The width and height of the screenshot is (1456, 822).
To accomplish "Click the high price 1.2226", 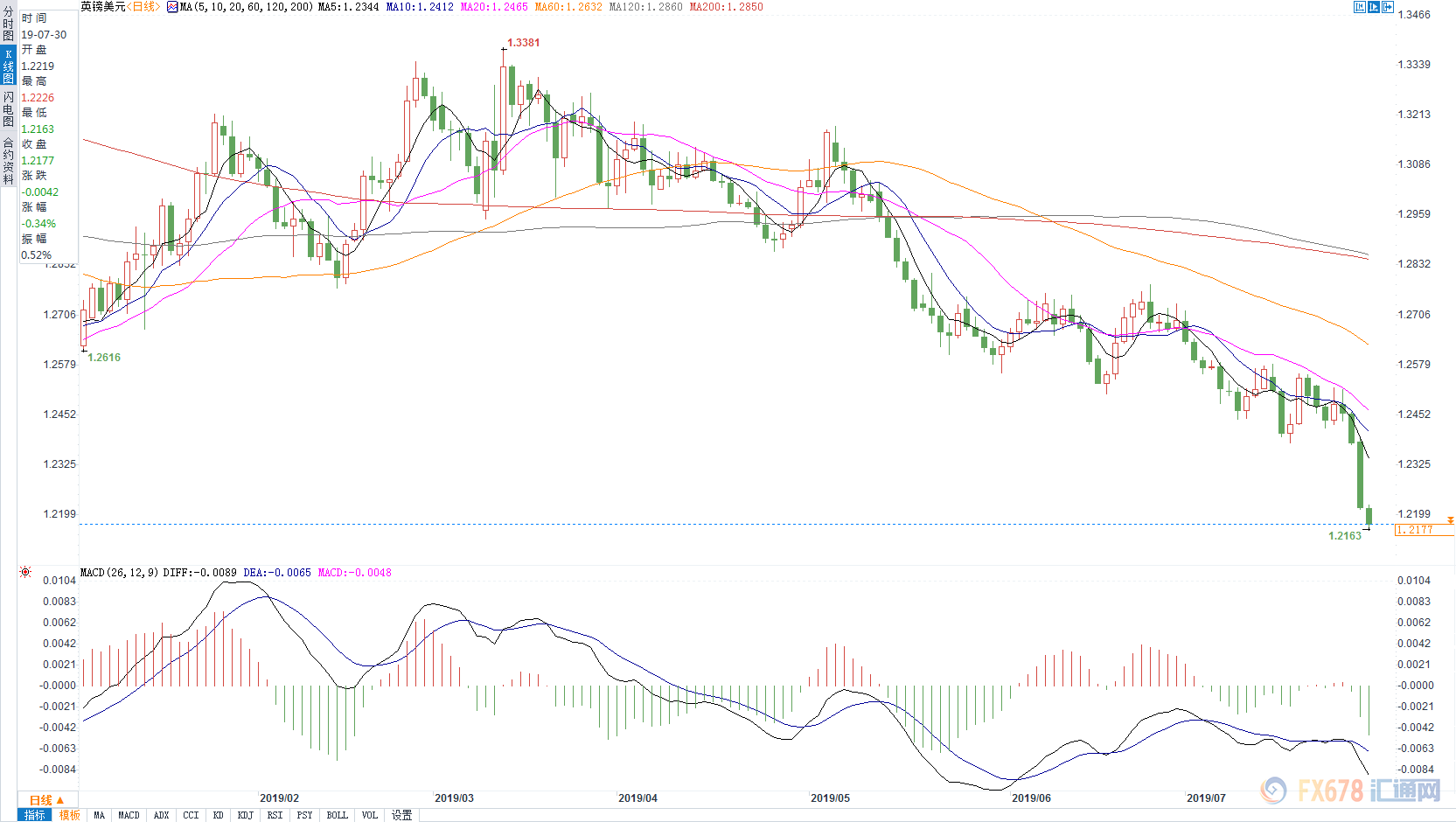I will coord(38,98).
